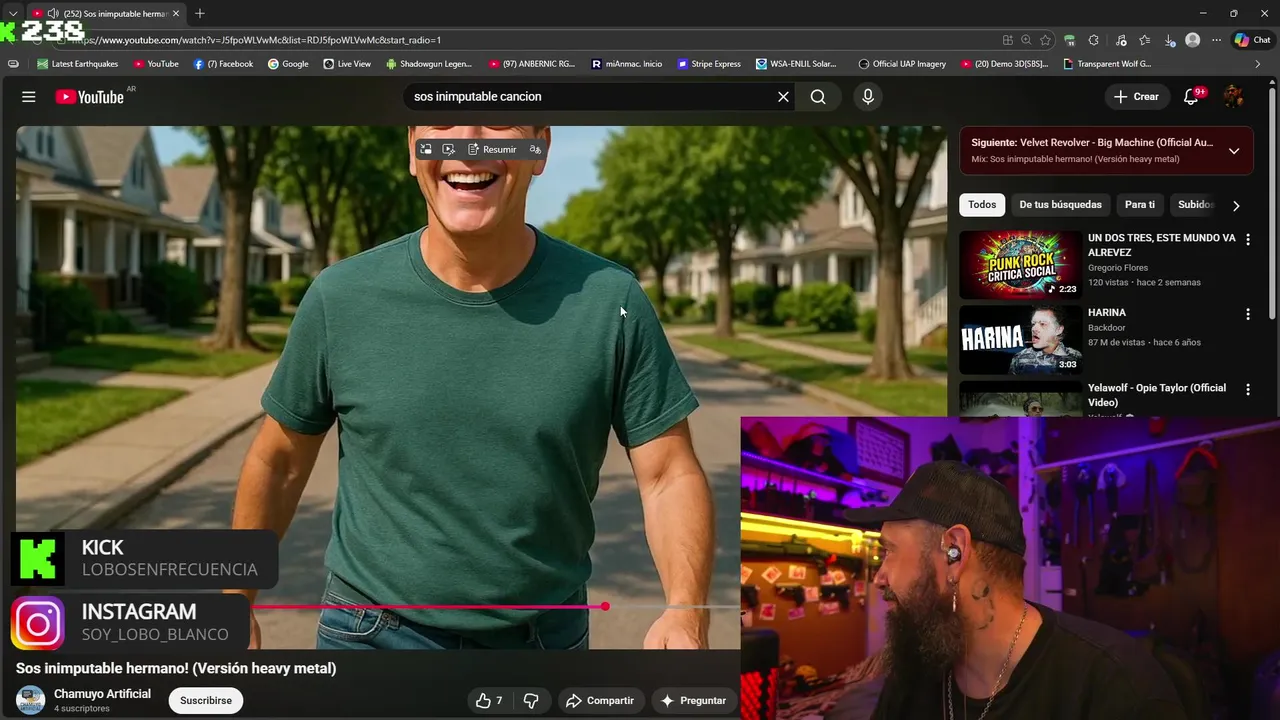Open options menu for Yelawolf video
The height and width of the screenshot is (720, 1280).
pyautogui.click(x=1247, y=390)
